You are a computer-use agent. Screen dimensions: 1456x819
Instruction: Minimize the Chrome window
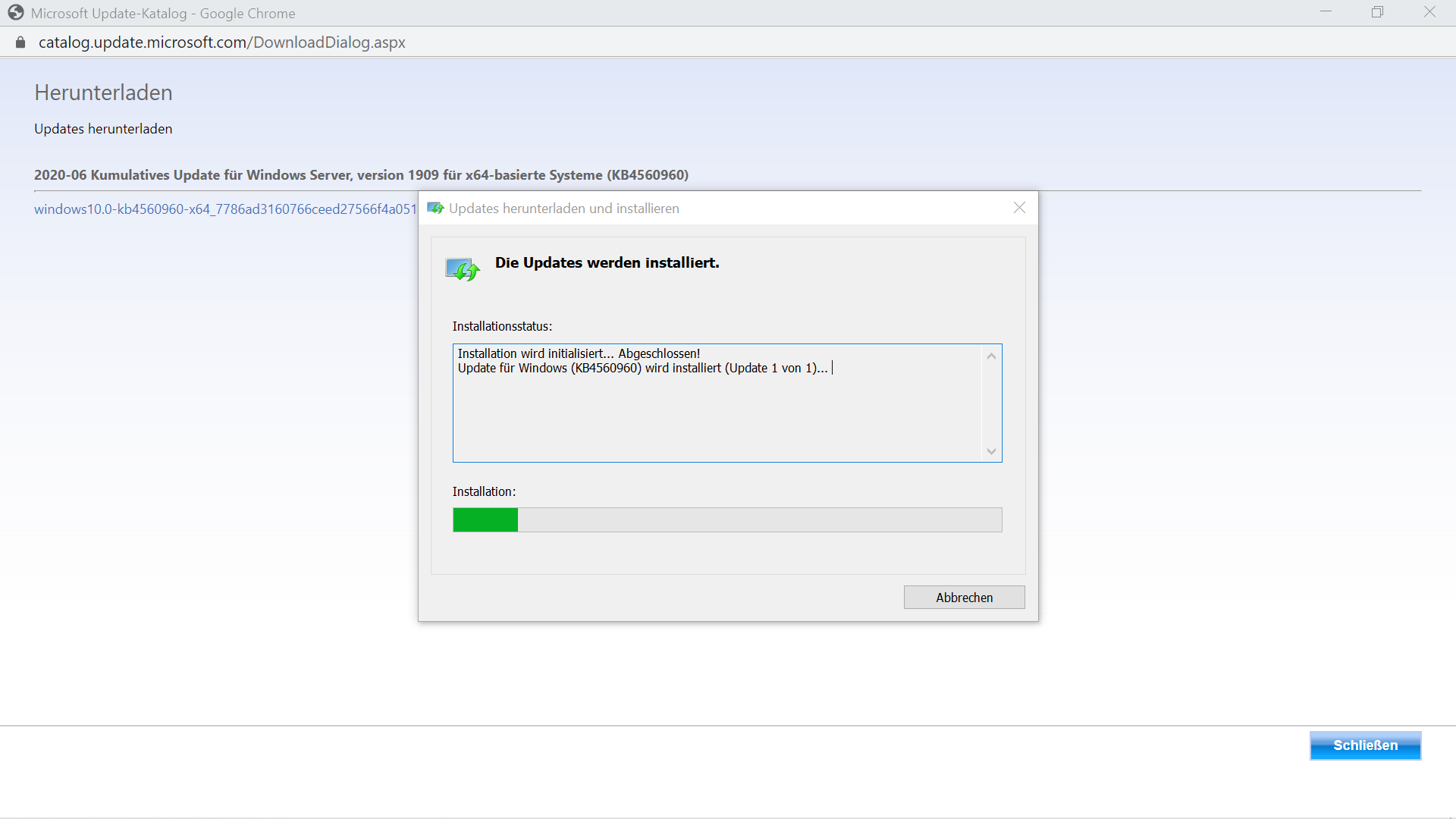tap(1326, 12)
